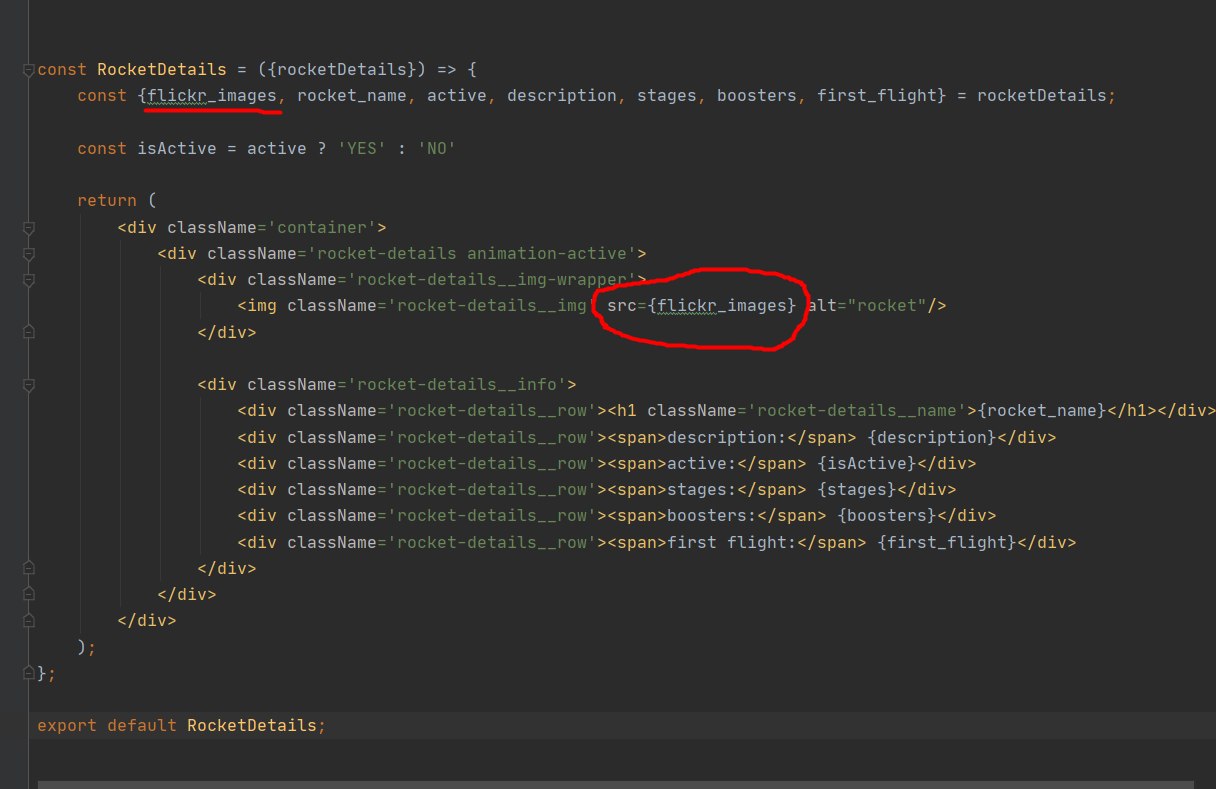Collapse the 'rocket-details__info' div block
The height and width of the screenshot is (789, 1216).
click(29, 385)
